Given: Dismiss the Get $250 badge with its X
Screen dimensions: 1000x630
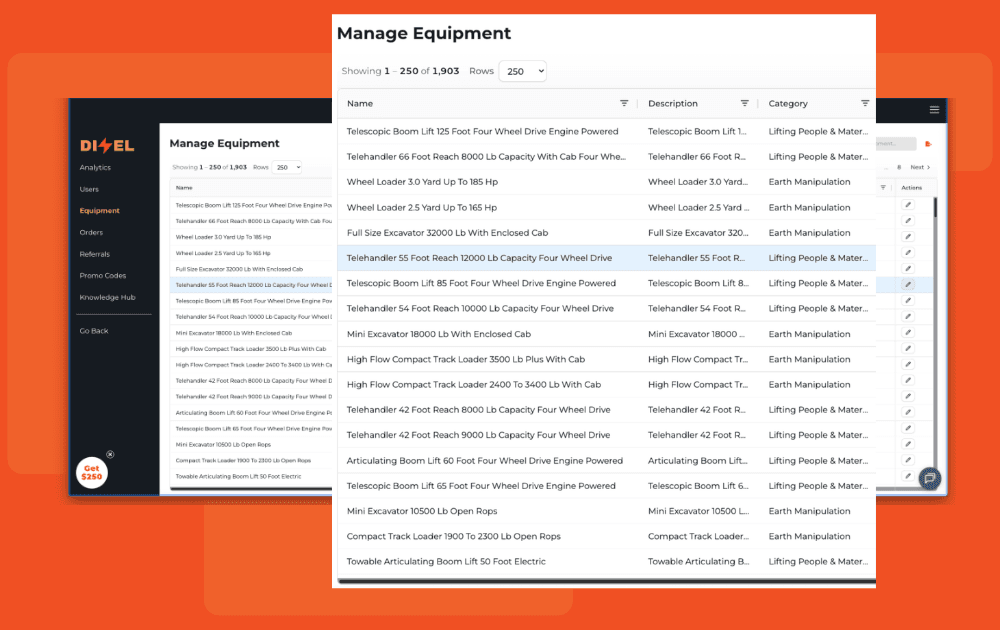Looking at the screenshot, I should 110,454.
